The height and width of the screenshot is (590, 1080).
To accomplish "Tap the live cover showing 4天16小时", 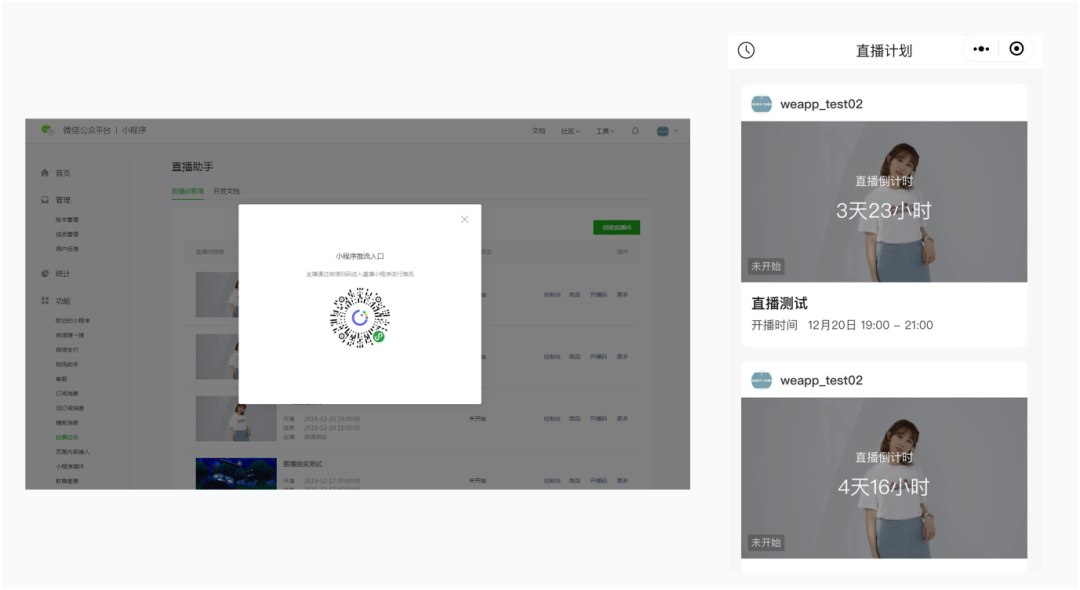I will pos(884,478).
